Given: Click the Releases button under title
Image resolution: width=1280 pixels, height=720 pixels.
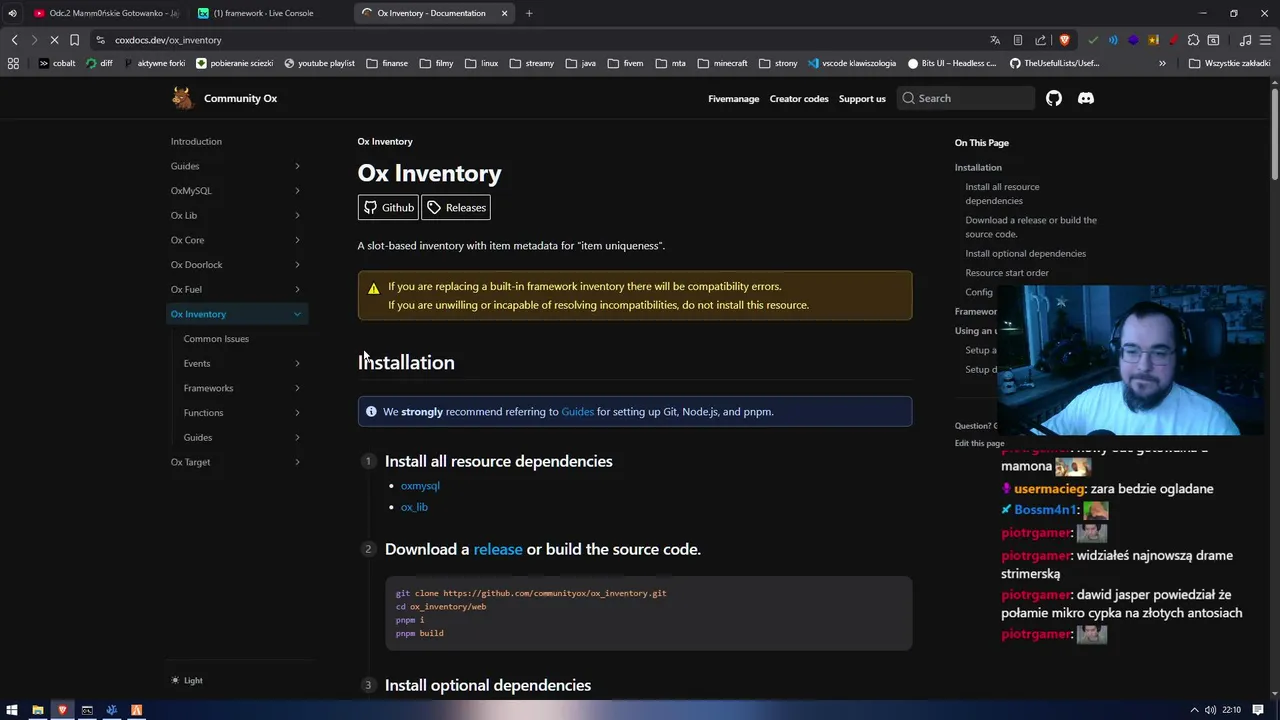Looking at the screenshot, I should (456, 207).
